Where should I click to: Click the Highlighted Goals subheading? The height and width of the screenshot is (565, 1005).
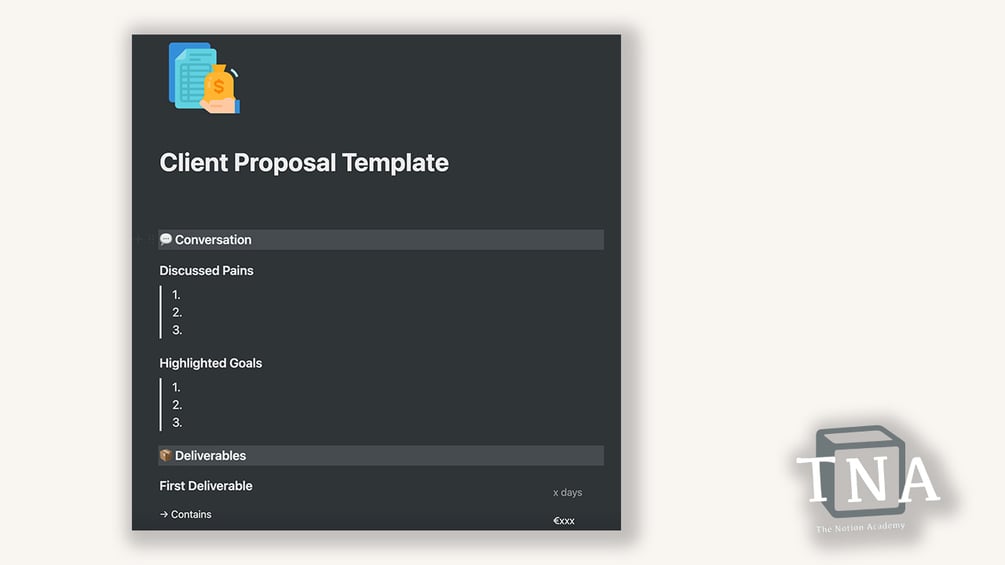pos(211,363)
